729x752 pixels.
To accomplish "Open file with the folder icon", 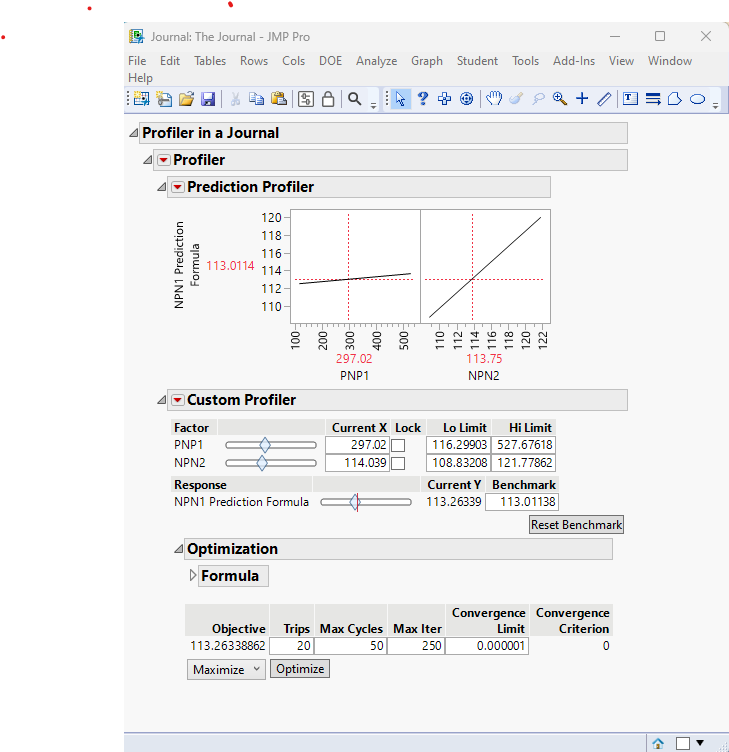I will point(186,99).
